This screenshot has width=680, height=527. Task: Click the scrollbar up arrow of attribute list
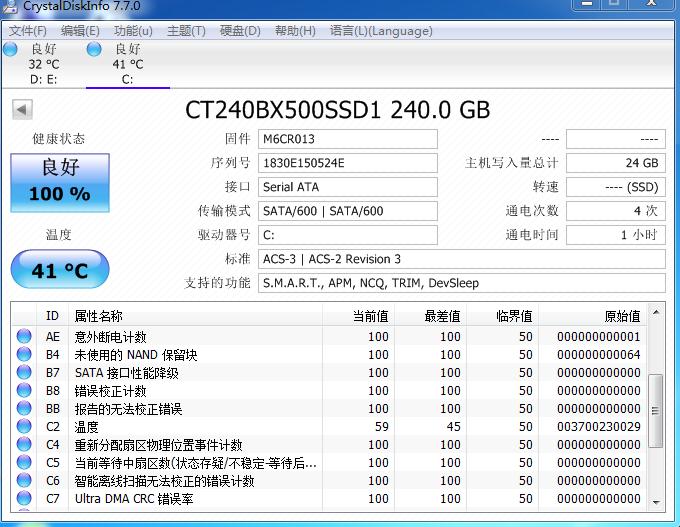click(x=656, y=312)
